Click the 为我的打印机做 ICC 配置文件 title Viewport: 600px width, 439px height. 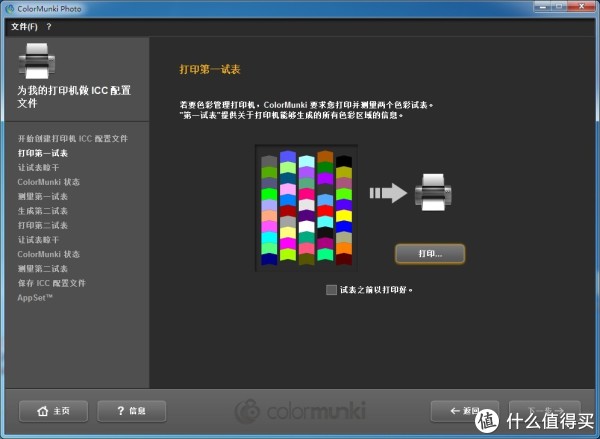[74, 96]
